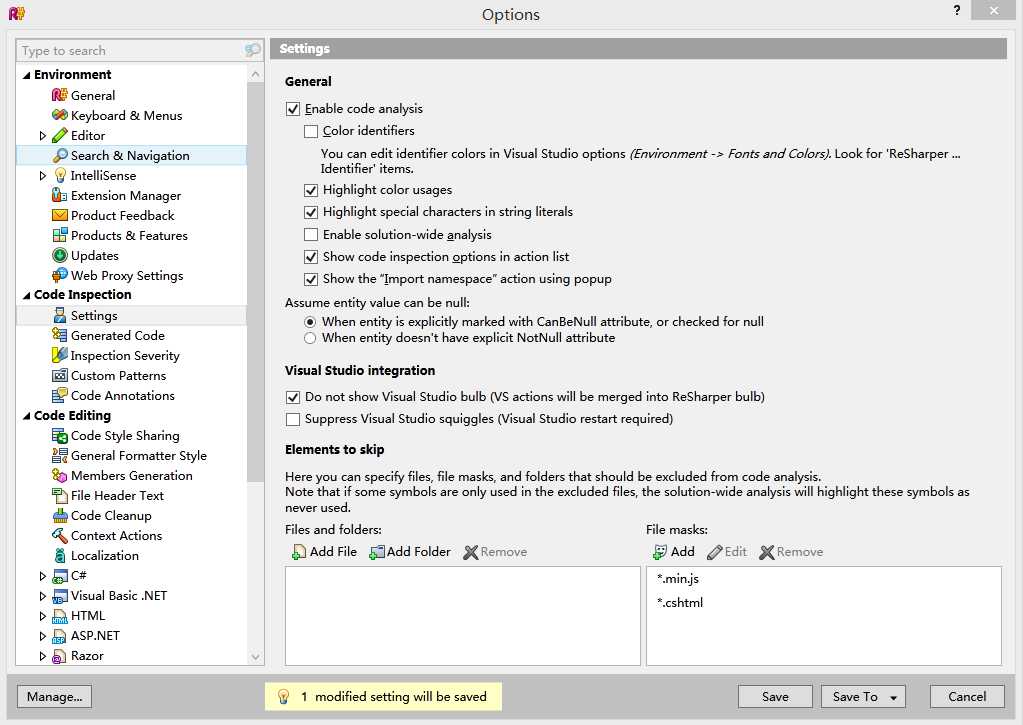Click the Code Annotations icon

[x=59, y=395]
